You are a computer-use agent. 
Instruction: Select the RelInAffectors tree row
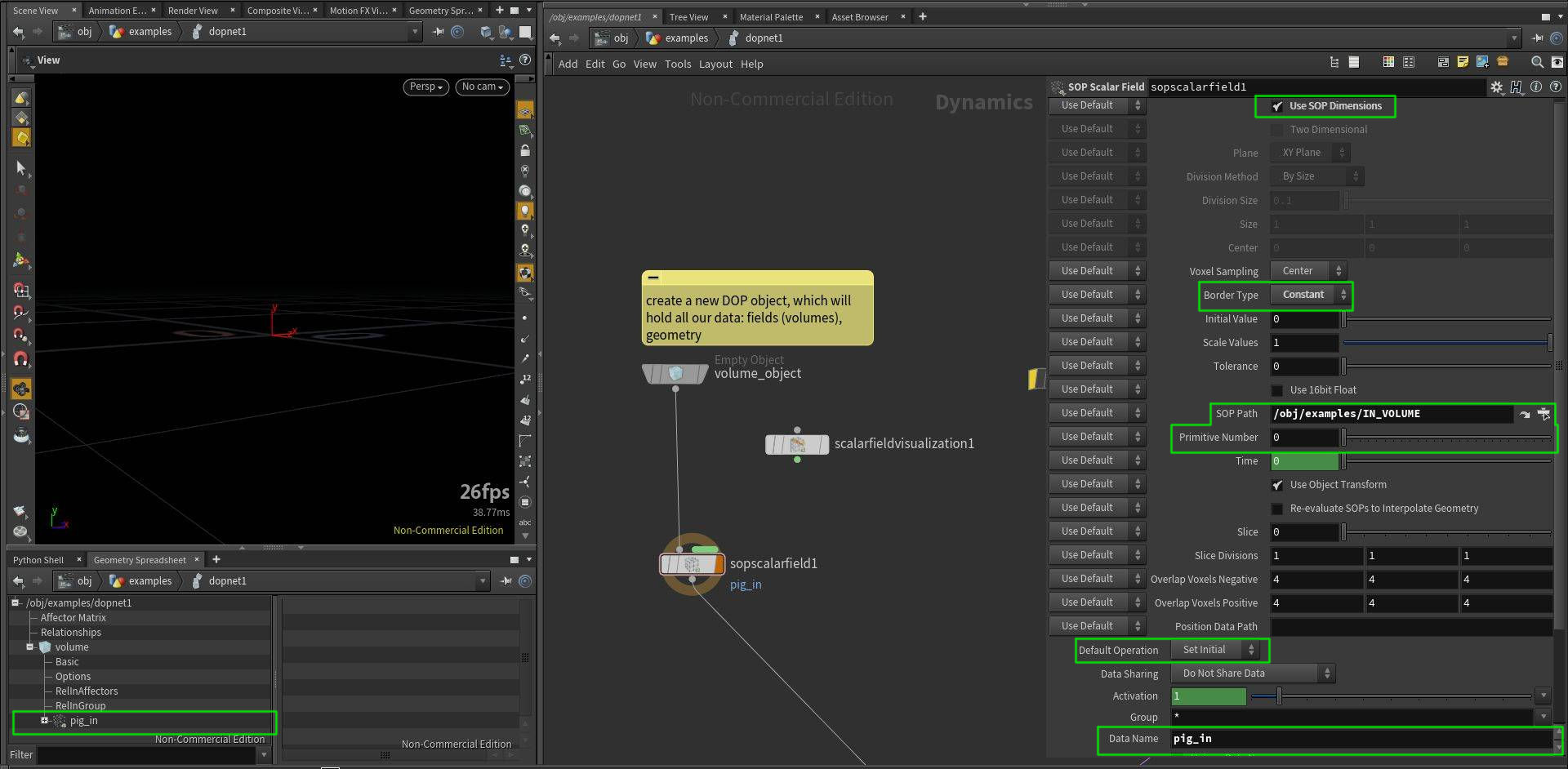coord(87,691)
